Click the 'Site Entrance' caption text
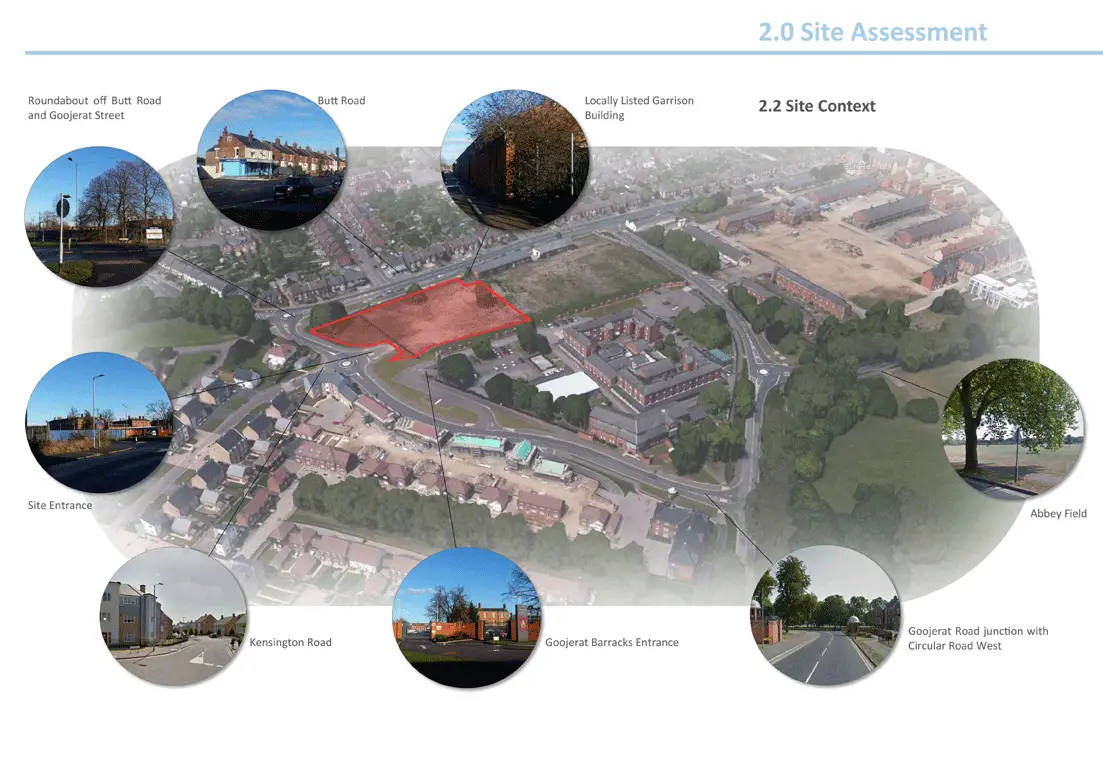This screenshot has width=1103, height=775. (x=60, y=506)
